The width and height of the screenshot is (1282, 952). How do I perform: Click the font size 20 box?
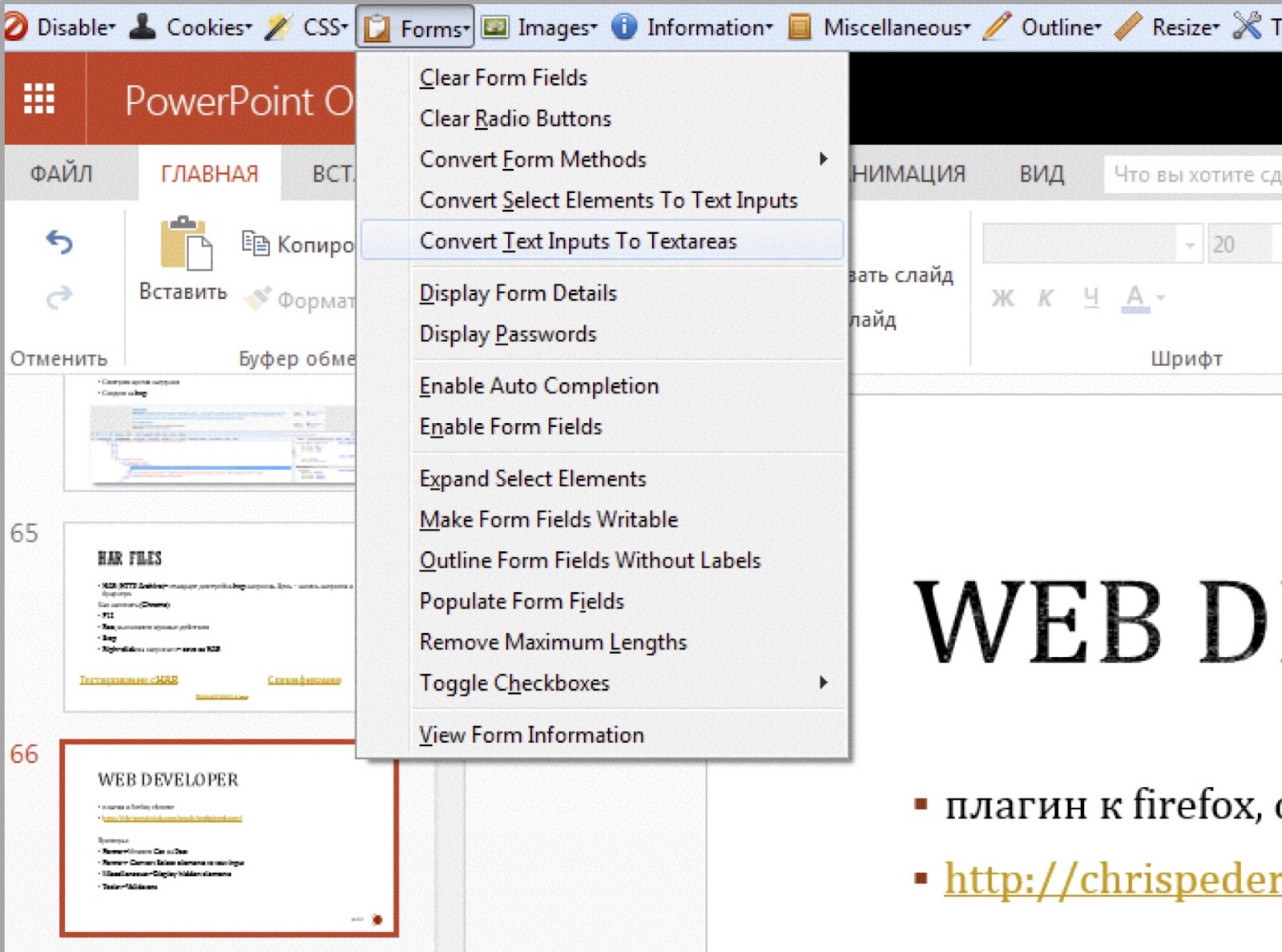pyautogui.click(x=1240, y=244)
